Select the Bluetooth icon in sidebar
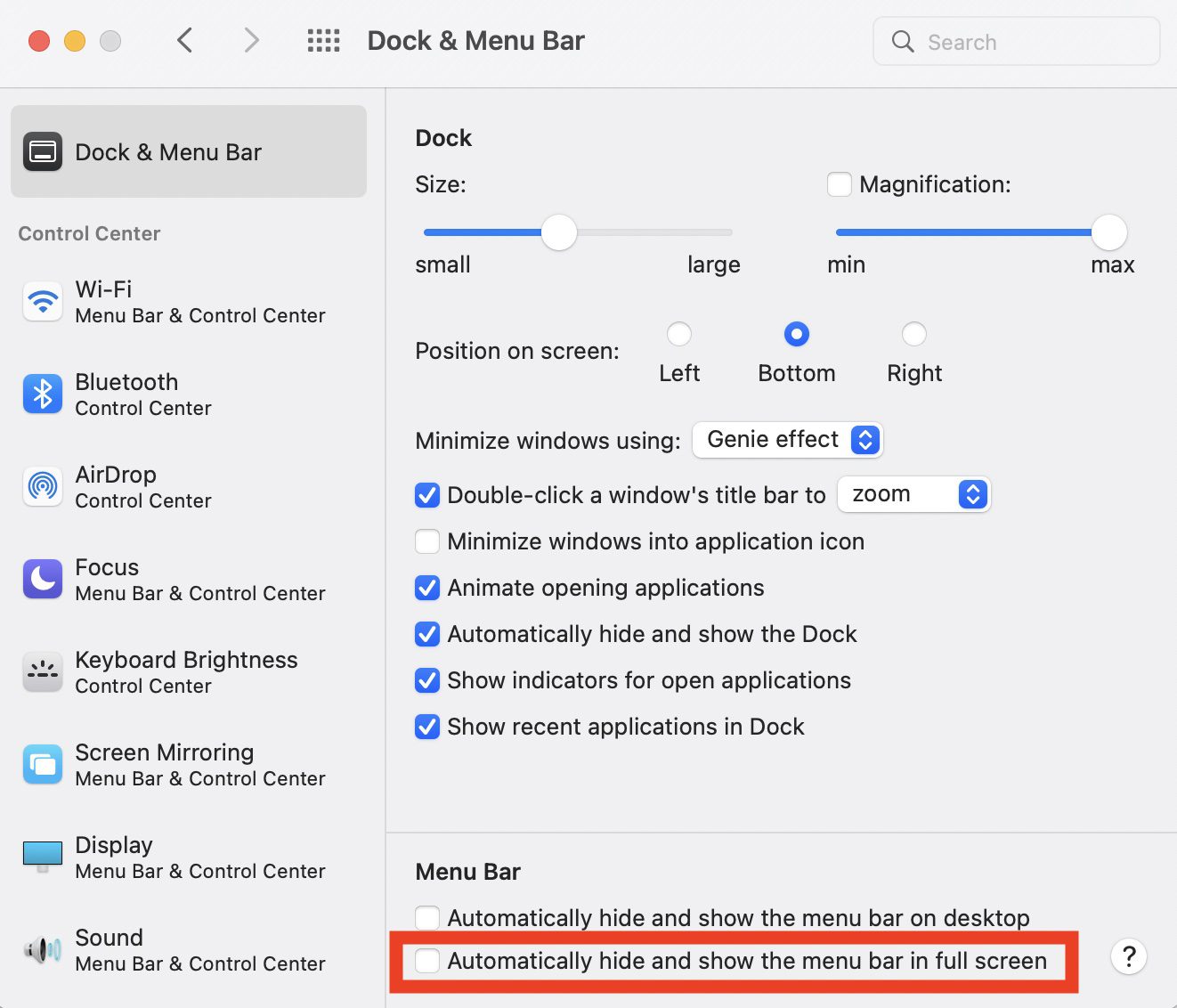This screenshot has width=1177, height=1008. (x=43, y=394)
